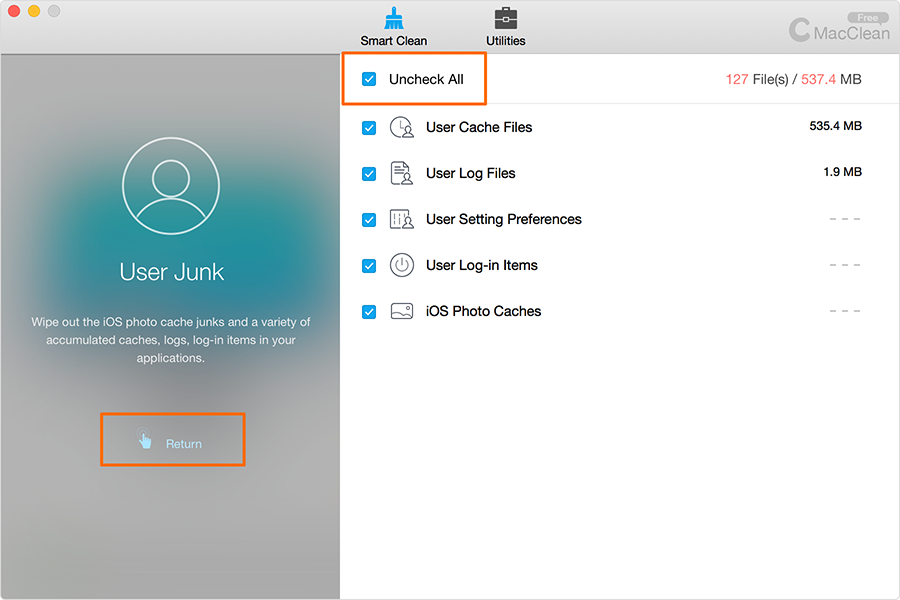Disable the User Log-in Items checkbox
Screen dimensions: 900x600
click(369, 265)
